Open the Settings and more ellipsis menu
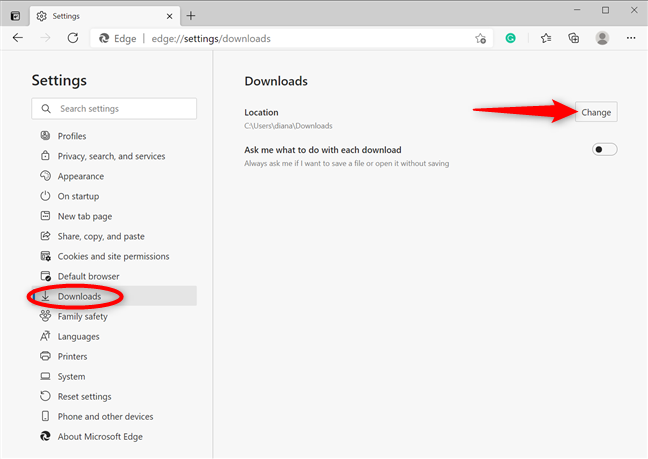Screen dimensions: 648x459 point(631,38)
